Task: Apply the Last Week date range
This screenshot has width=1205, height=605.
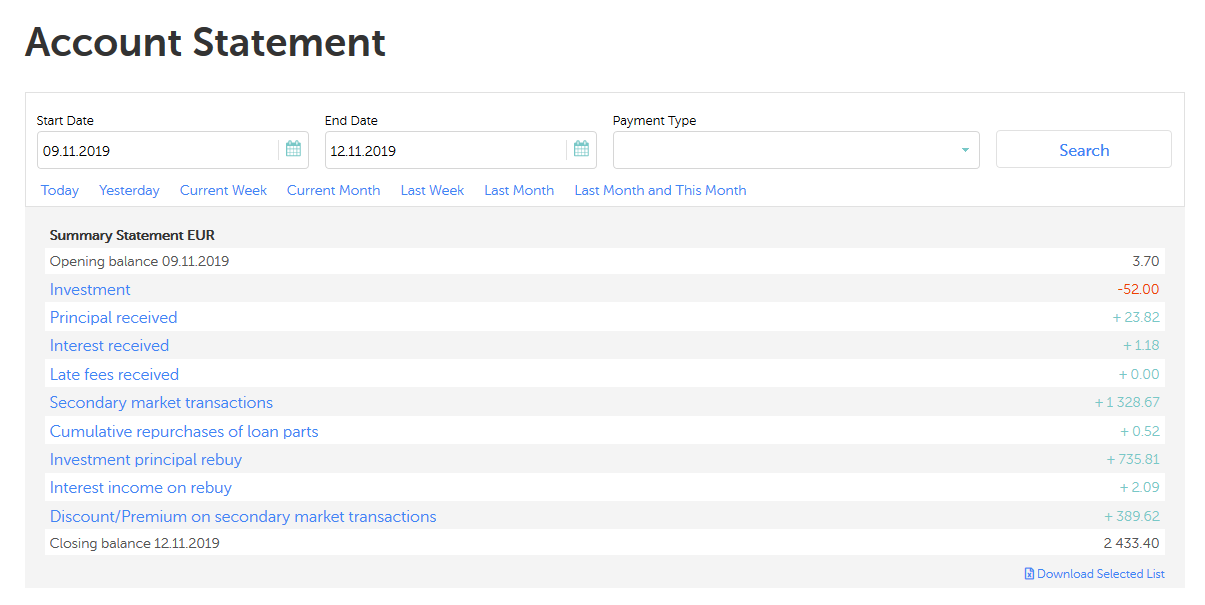Action: tap(432, 190)
